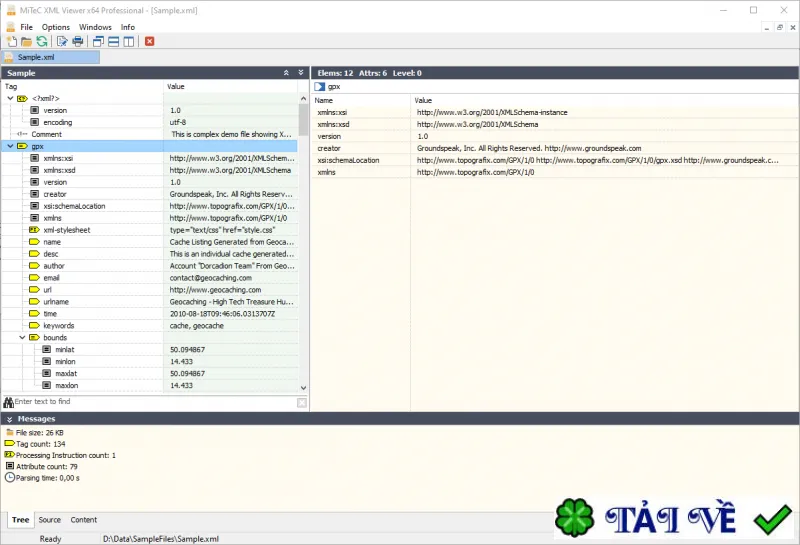Open a file with the folder icon

pyautogui.click(x=27, y=41)
